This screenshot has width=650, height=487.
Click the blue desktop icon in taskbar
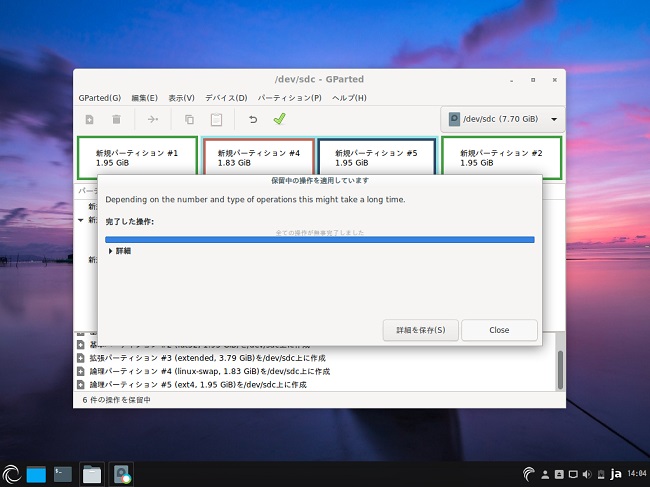[36, 474]
